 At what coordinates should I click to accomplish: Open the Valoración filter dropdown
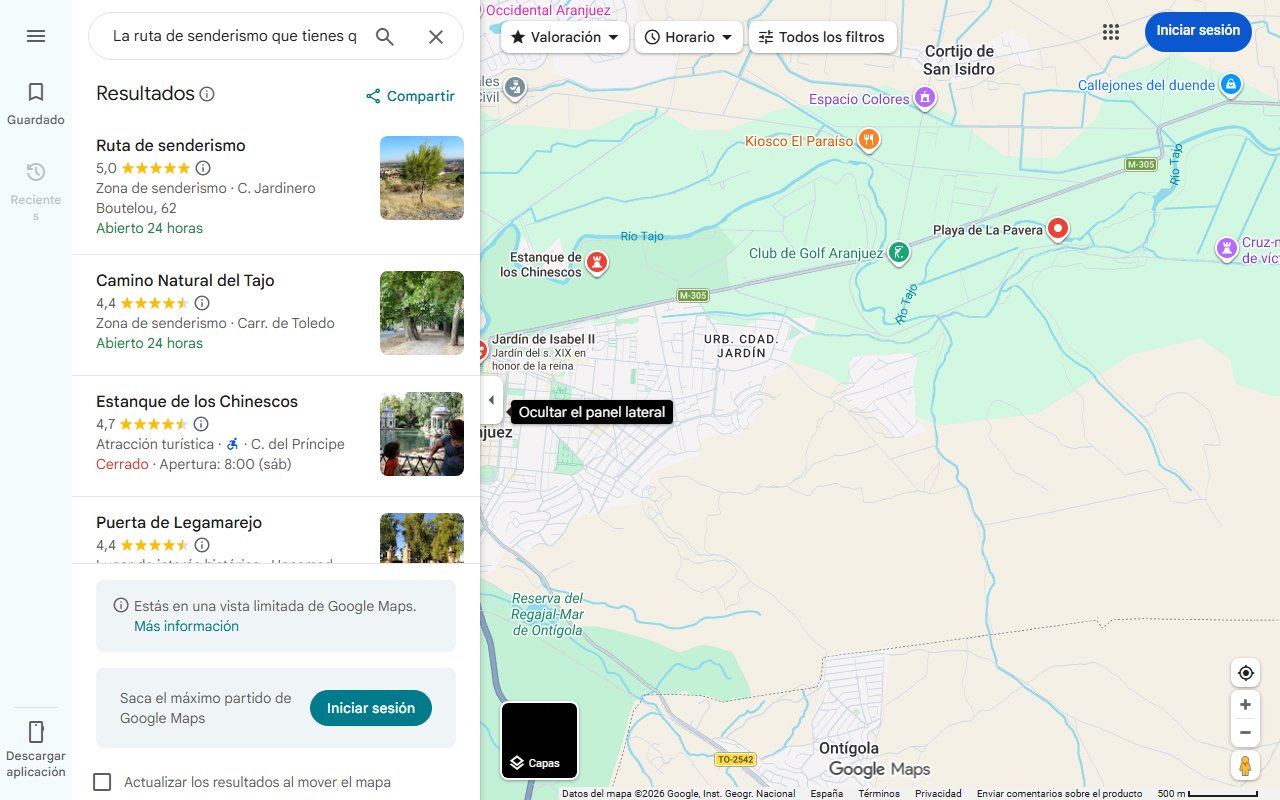(567, 37)
